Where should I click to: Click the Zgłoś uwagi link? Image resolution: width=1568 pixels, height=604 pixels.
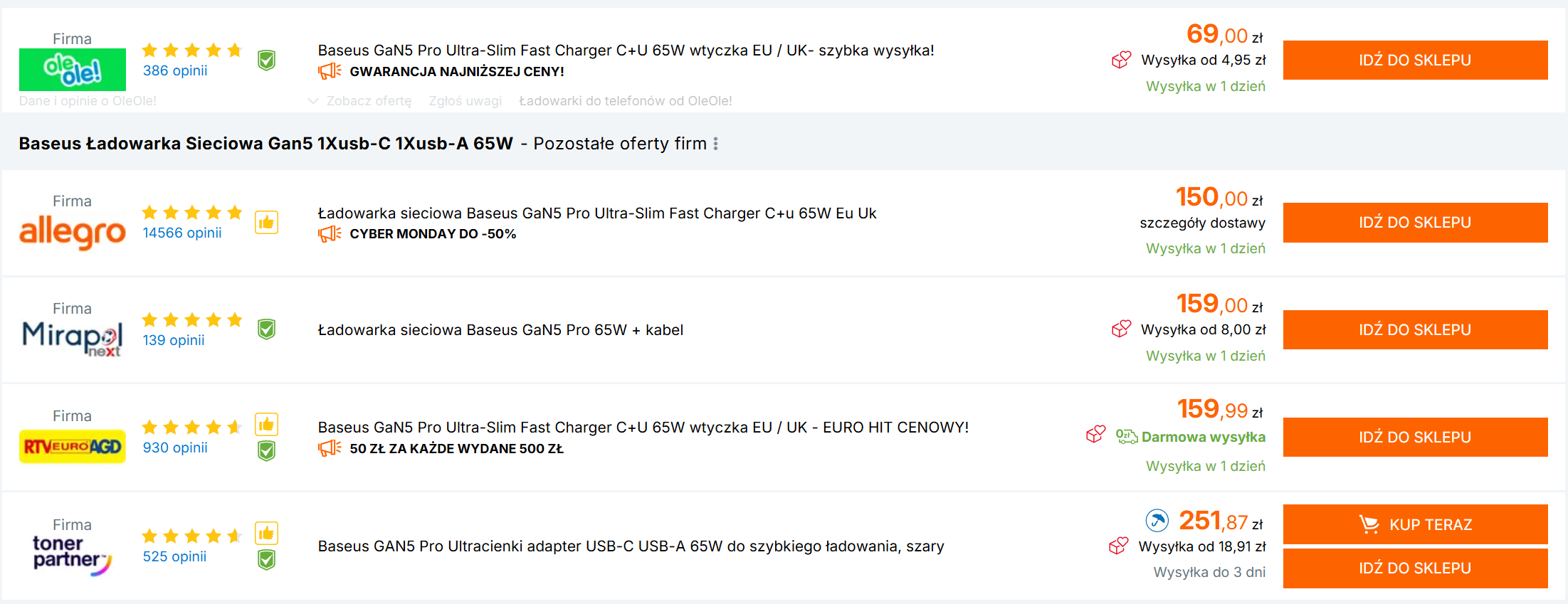coord(465,101)
